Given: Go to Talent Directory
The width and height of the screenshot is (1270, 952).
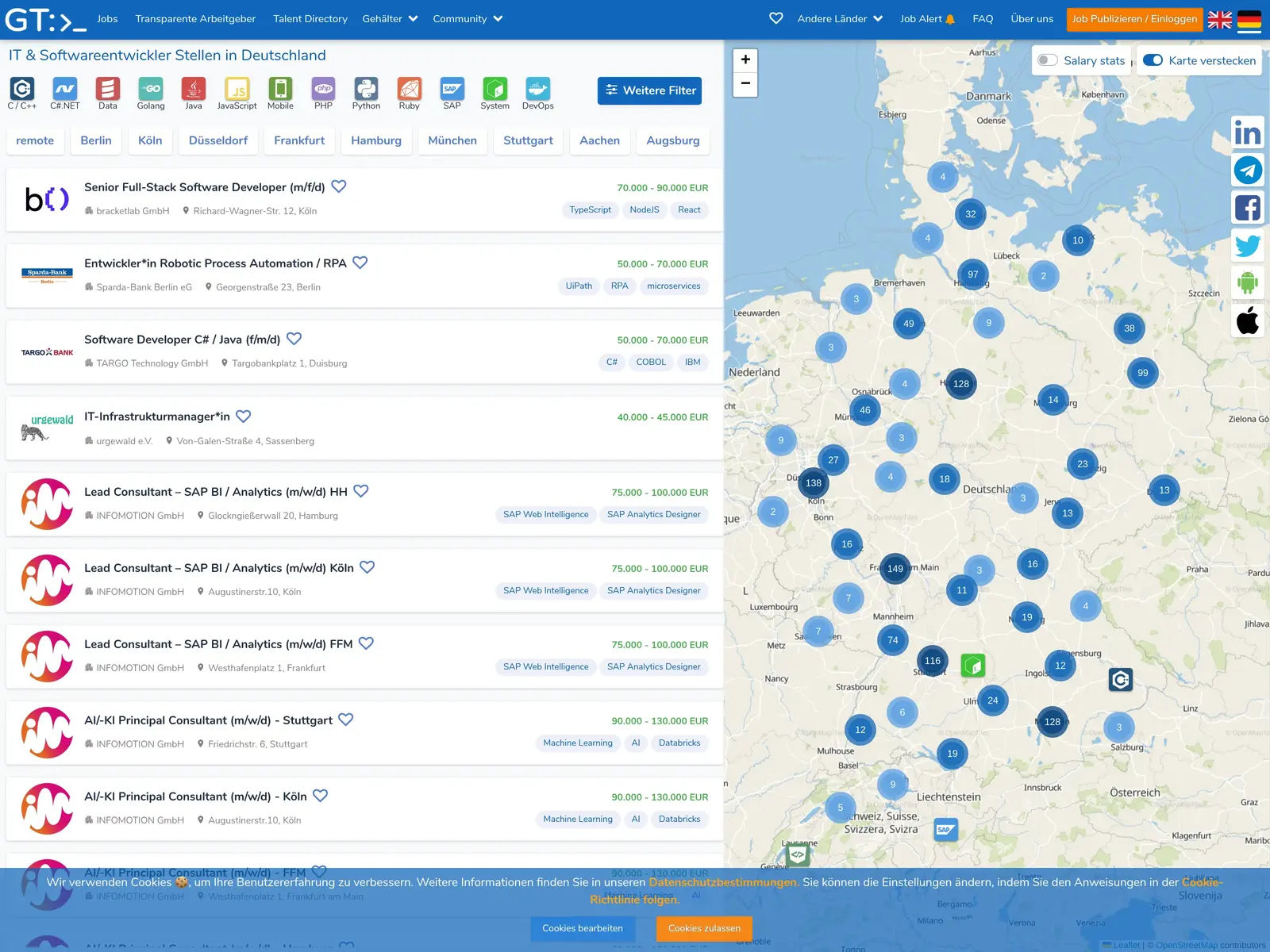Looking at the screenshot, I should point(310,19).
